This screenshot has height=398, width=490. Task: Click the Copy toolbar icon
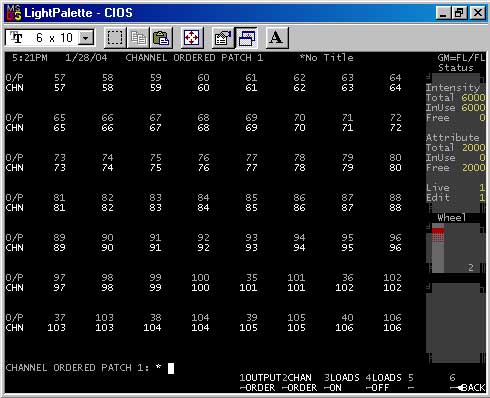tap(138, 38)
